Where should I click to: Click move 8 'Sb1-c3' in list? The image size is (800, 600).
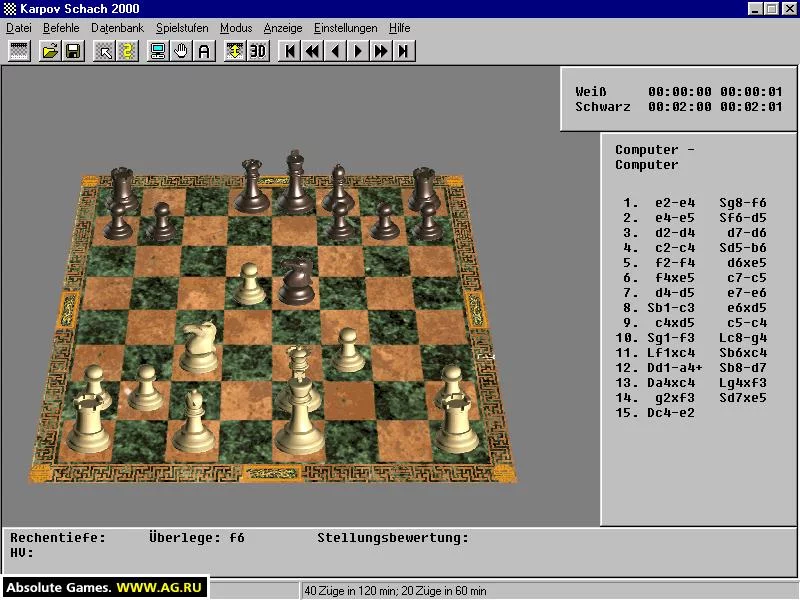click(x=671, y=308)
